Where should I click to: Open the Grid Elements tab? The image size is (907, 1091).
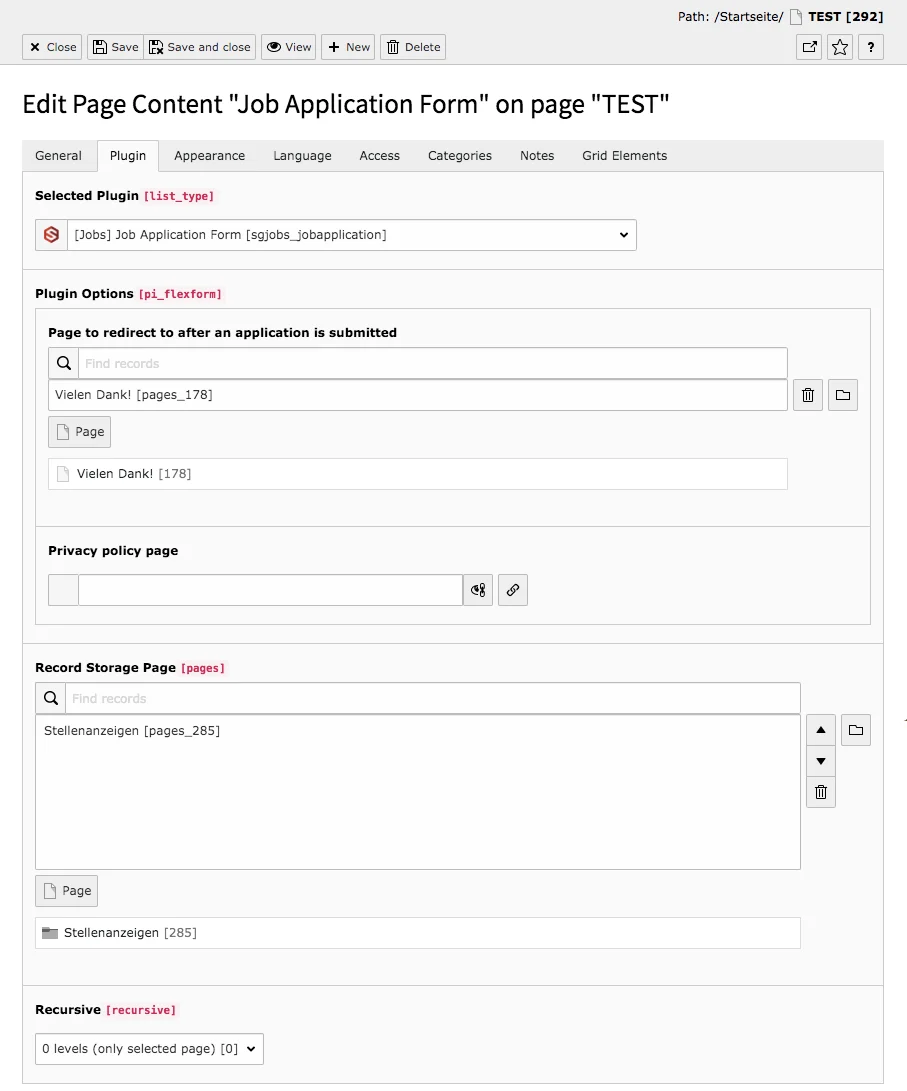pyautogui.click(x=624, y=155)
